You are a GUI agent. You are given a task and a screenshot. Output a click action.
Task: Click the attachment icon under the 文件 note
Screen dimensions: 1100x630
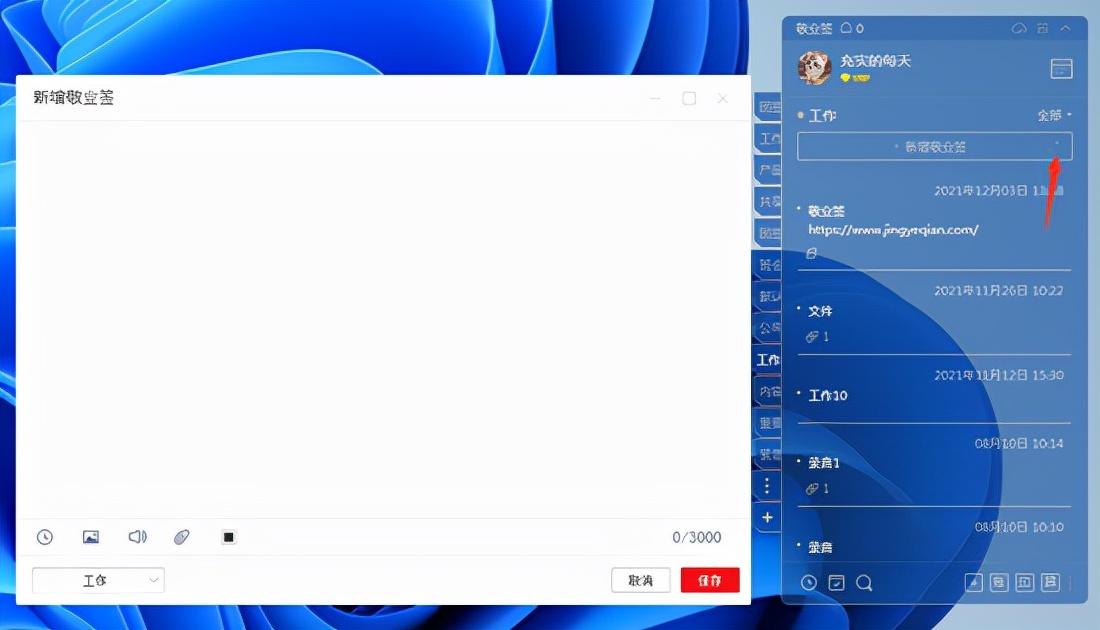(x=812, y=337)
